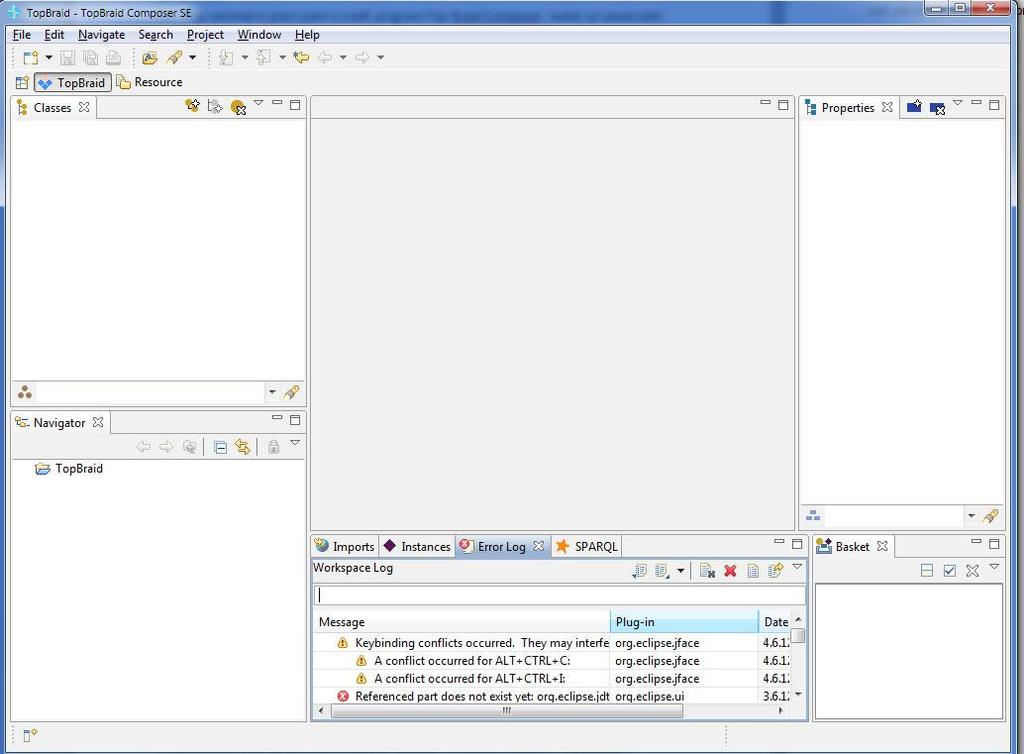This screenshot has height=754, width=1024.
Task: Click the padlock icon in Navigator toolbar
Action: point(274,447)
